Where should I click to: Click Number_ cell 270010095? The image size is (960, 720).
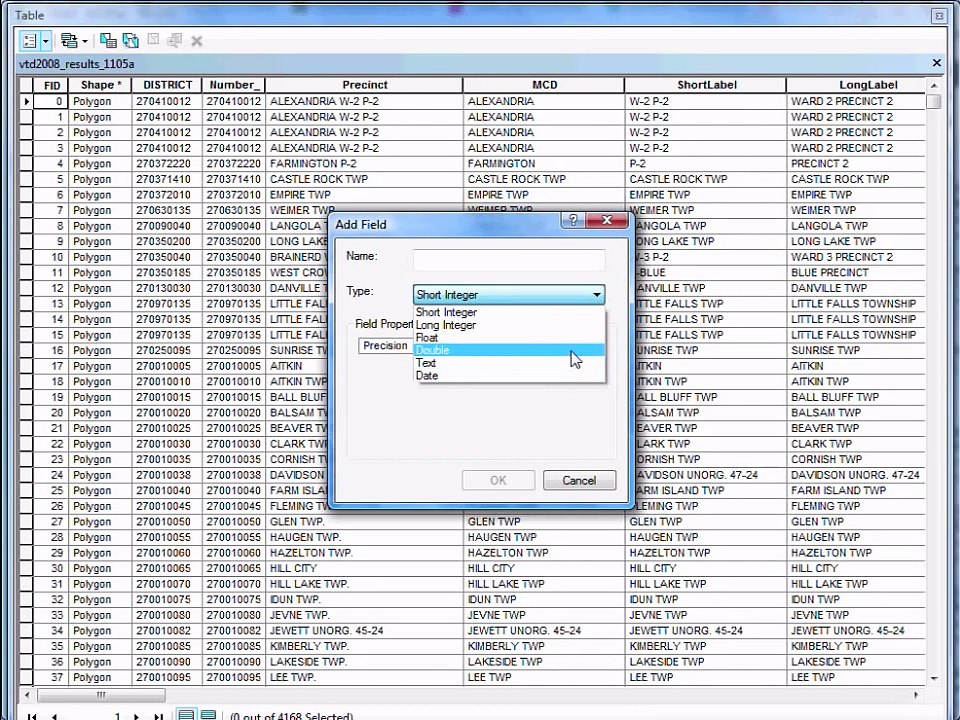[x=233, y=677]
